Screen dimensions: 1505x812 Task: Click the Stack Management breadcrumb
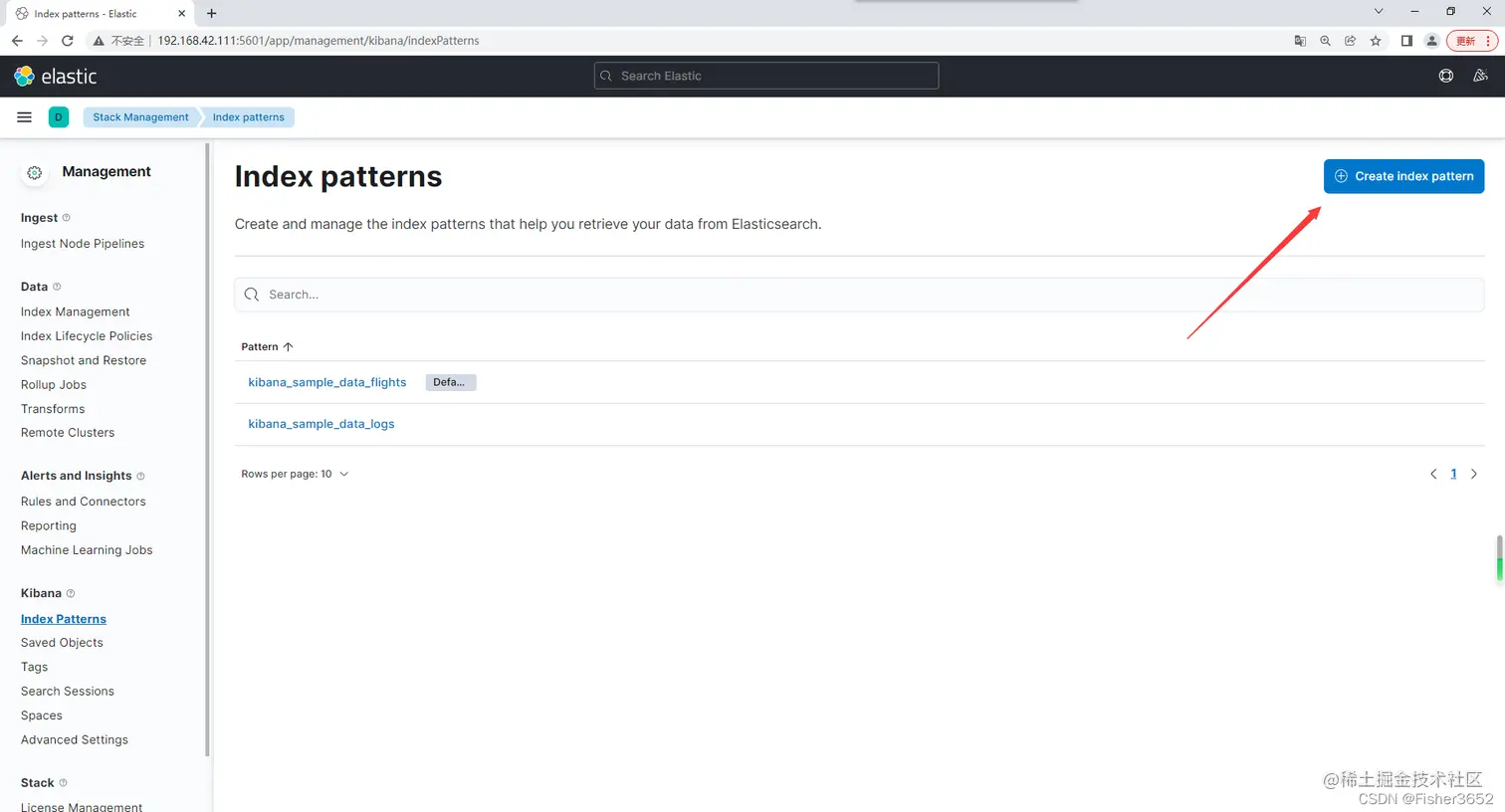point(140,117)
